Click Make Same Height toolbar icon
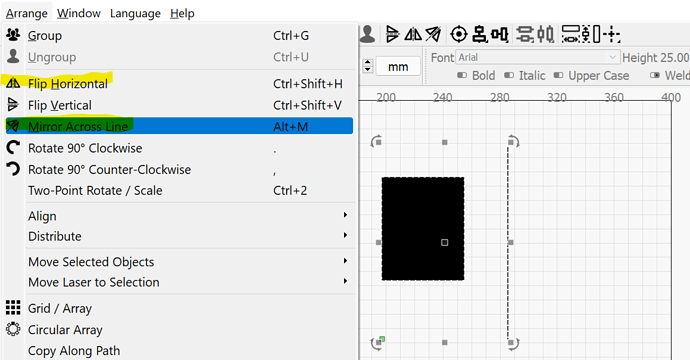 (x=586, y=34)
